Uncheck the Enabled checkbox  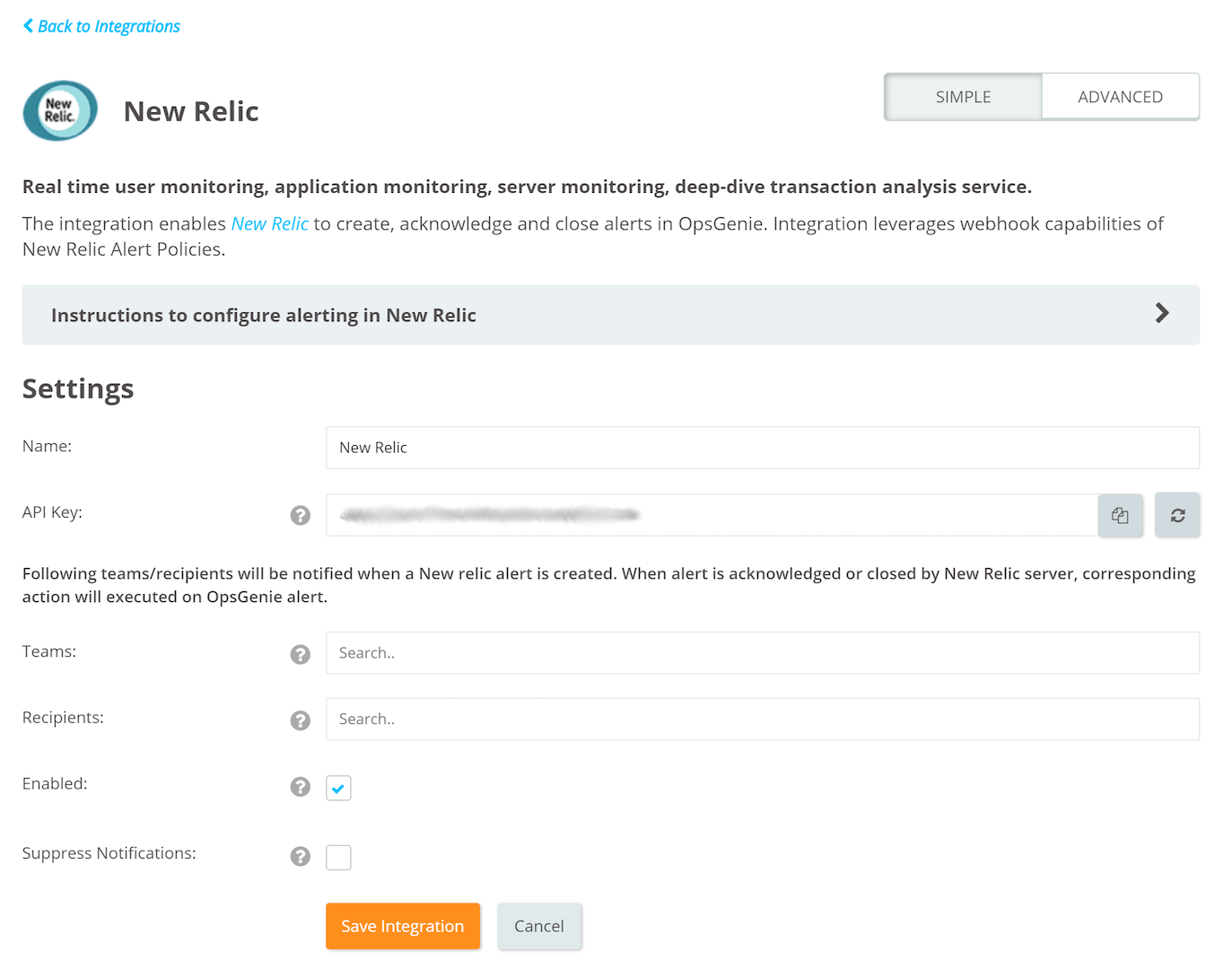338,788
